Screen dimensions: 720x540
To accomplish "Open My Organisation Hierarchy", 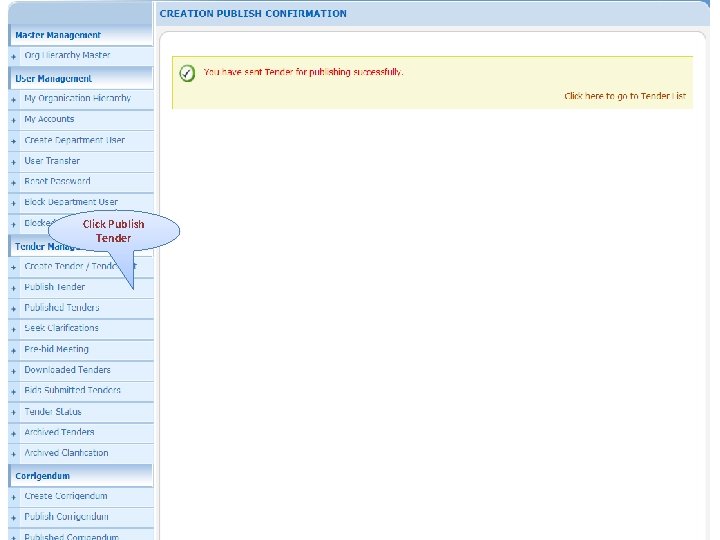I will tap(78, 98).
